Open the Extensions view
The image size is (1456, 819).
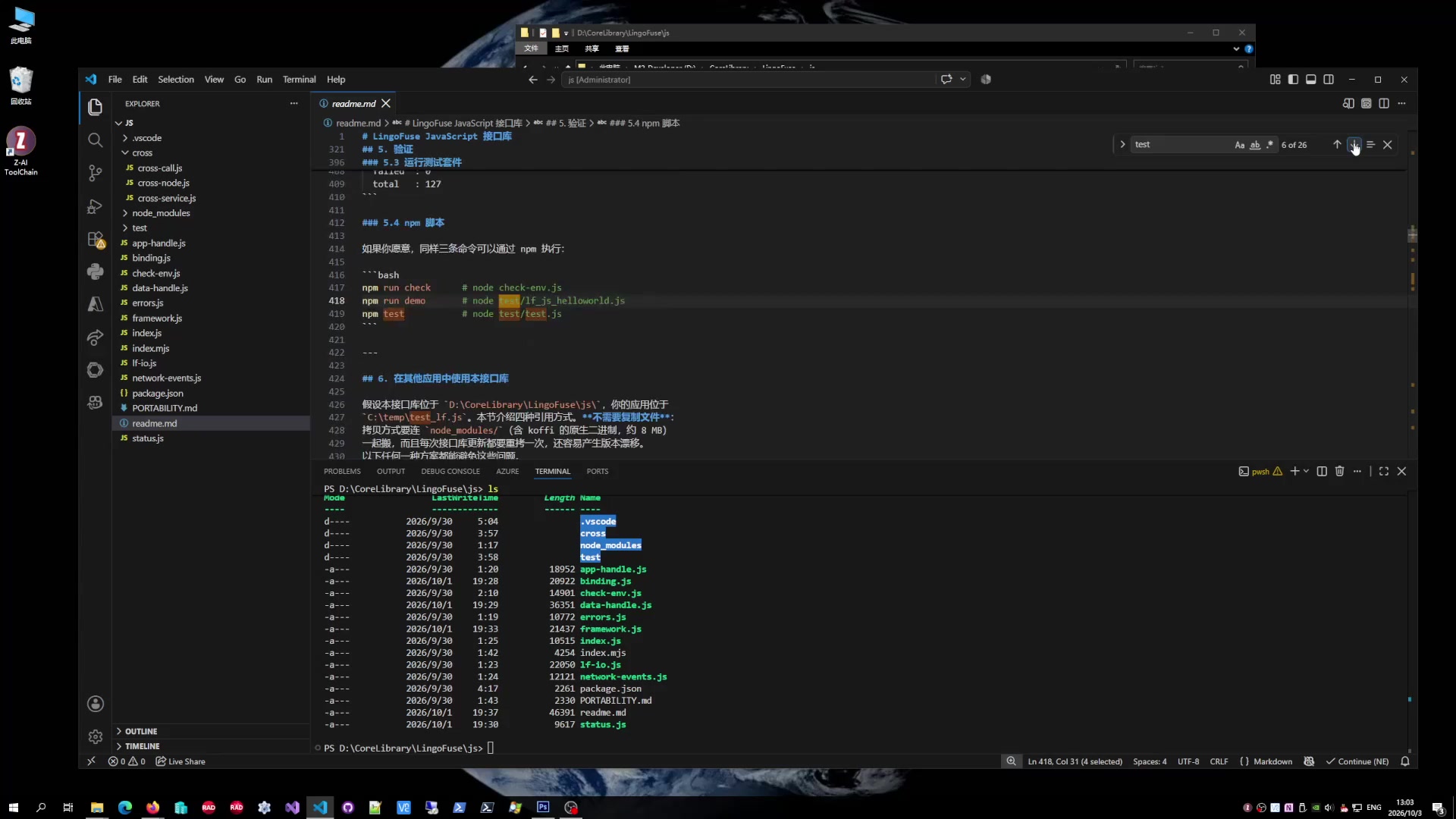(95, 240)
